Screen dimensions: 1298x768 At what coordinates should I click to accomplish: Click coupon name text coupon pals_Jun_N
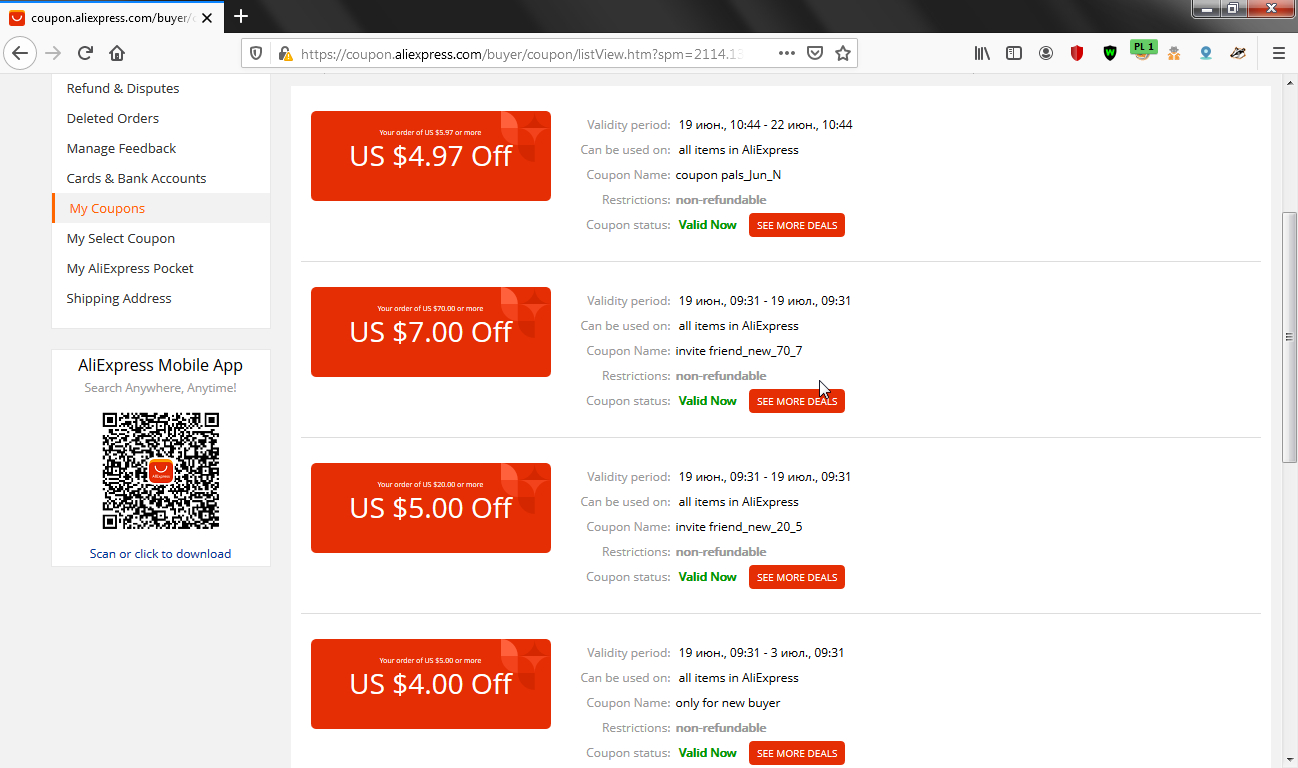click(729, 175)
